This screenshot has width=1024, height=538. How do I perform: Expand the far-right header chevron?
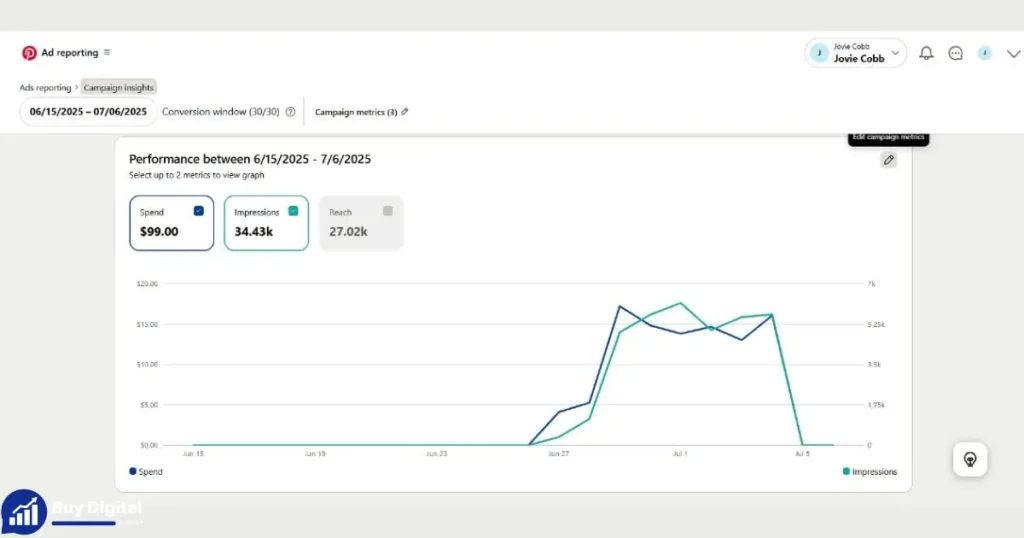pyautogui.click(x=1013, y=54)
